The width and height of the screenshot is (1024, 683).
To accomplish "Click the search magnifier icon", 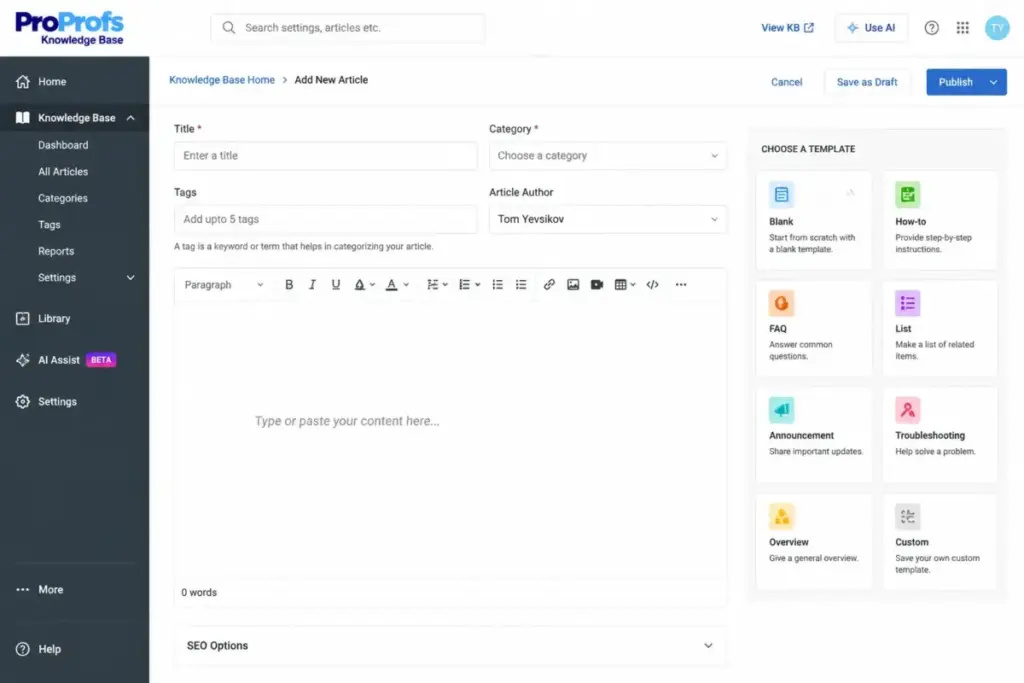I will pos(229,27).
